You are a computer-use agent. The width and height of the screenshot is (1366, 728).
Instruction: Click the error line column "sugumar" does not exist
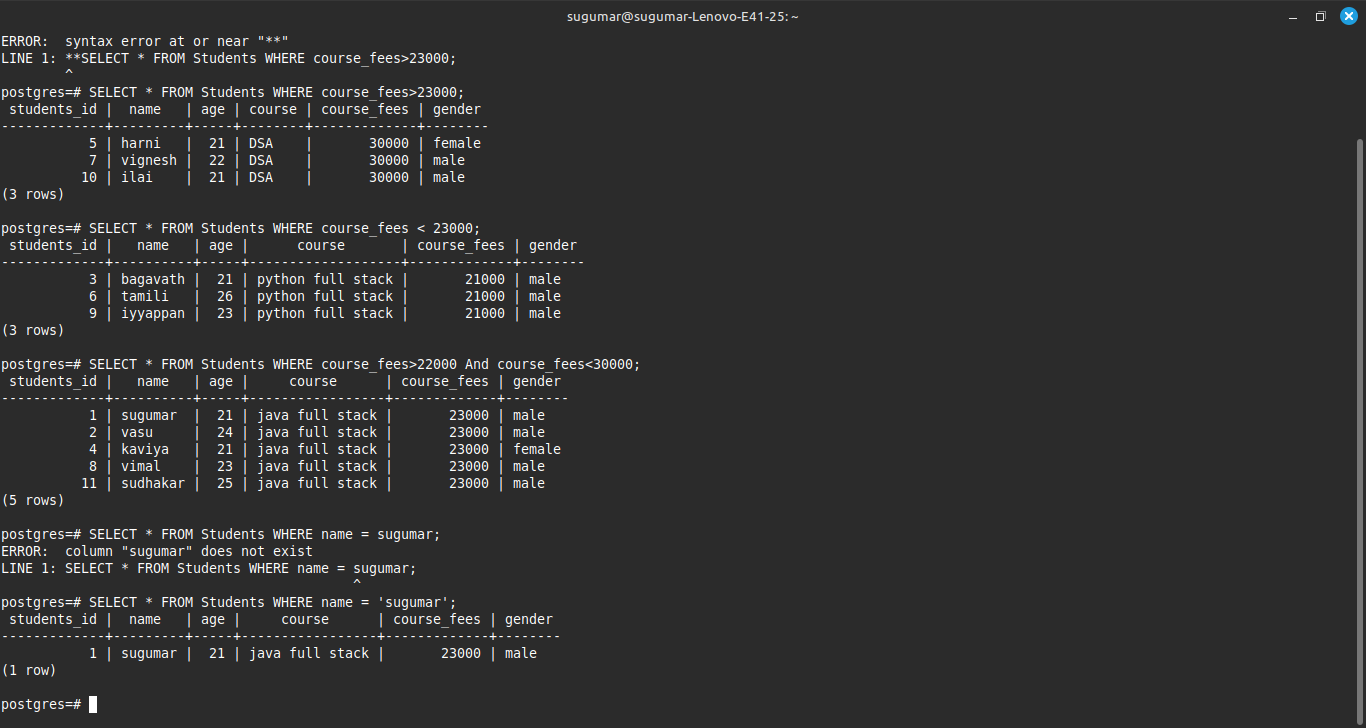coord(157,551)
